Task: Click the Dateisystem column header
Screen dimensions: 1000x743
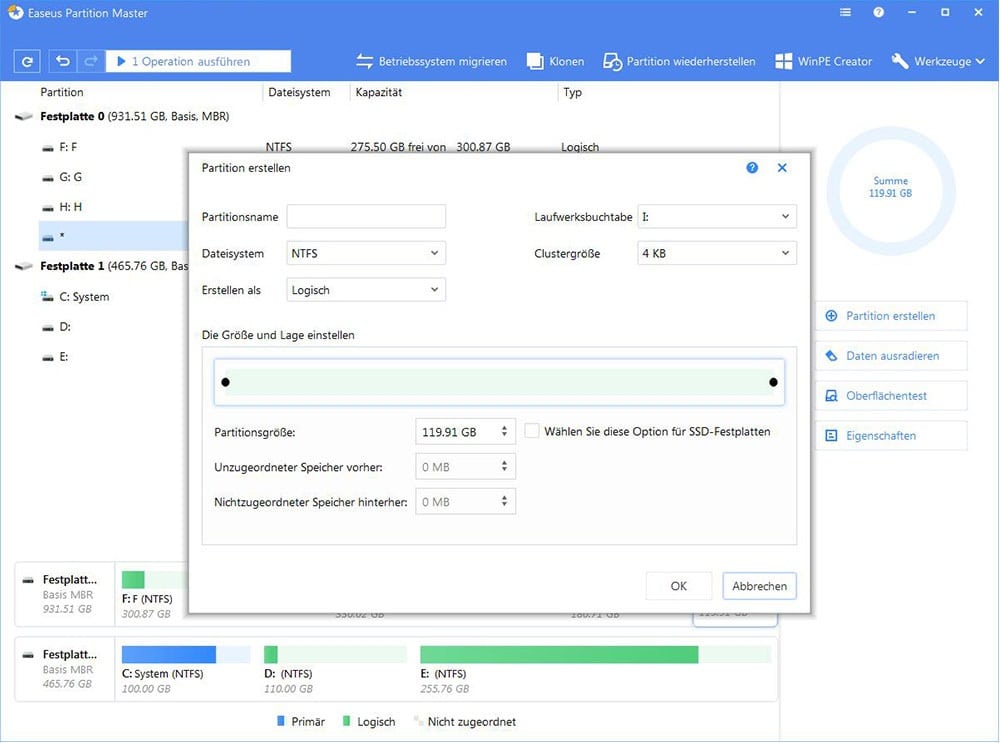Action: [299, 92]
